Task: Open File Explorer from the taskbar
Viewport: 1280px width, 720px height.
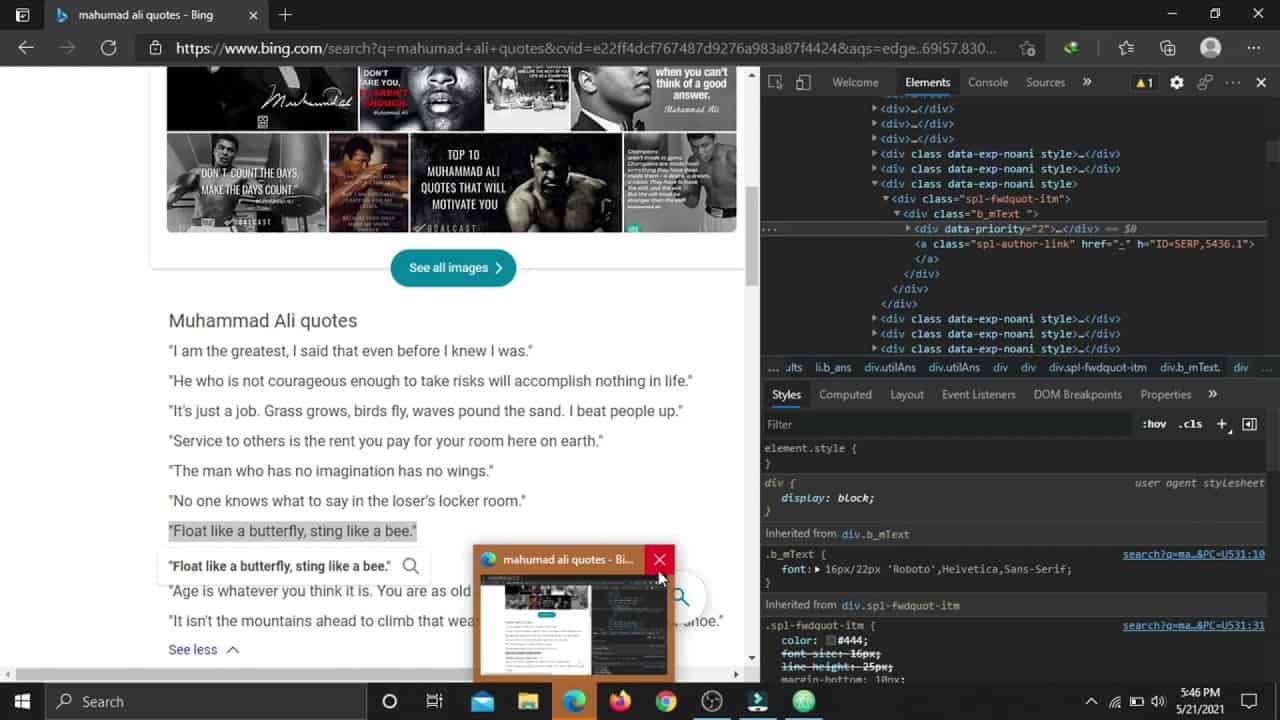Action: pyautogui.click(x=528, y=702)
